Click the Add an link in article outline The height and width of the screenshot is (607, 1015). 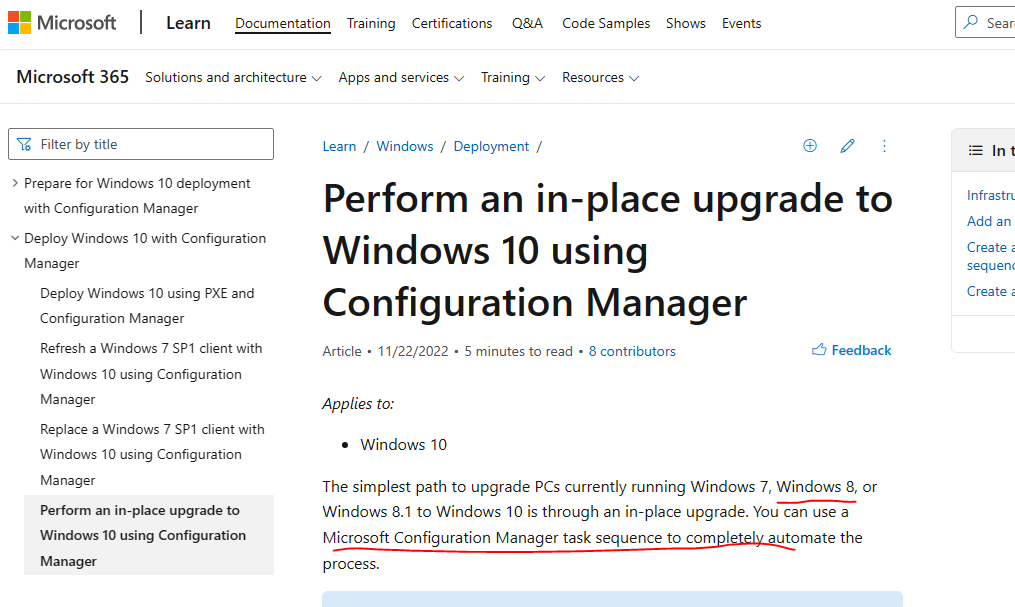click(989, 221)
